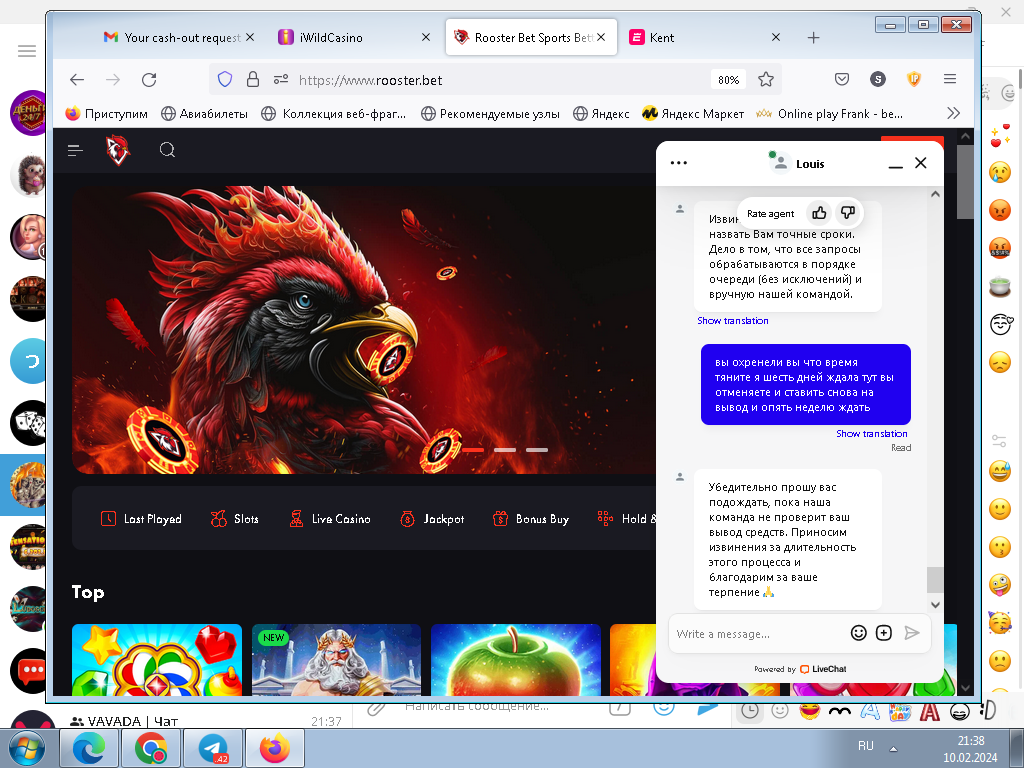Open the IP shield extension icon
Viewport: 1024px width, 768px height.
(x=914, y=80)
